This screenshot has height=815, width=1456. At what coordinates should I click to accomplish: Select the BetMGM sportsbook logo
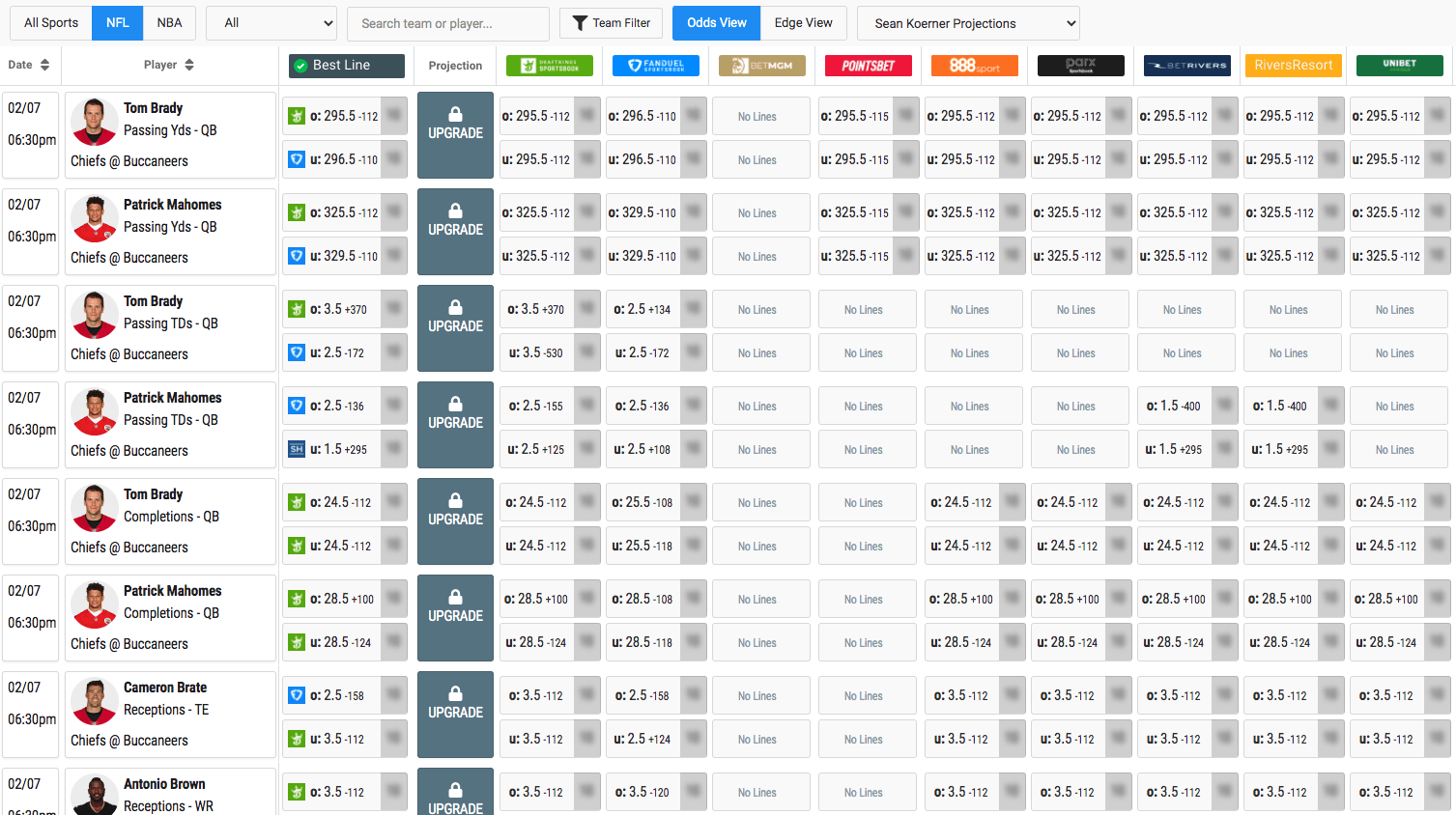pyautogui.click(x=762, y=66)
